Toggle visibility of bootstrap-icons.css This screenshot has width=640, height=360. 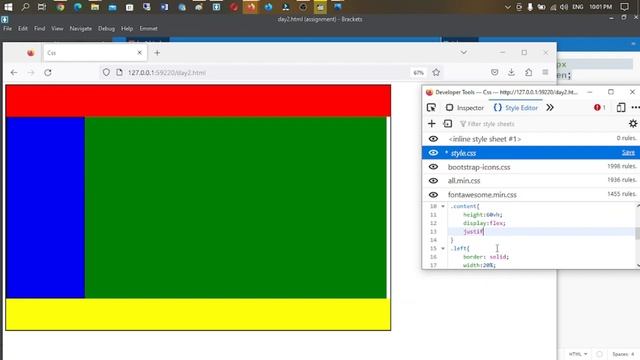(x=433, y=167)
